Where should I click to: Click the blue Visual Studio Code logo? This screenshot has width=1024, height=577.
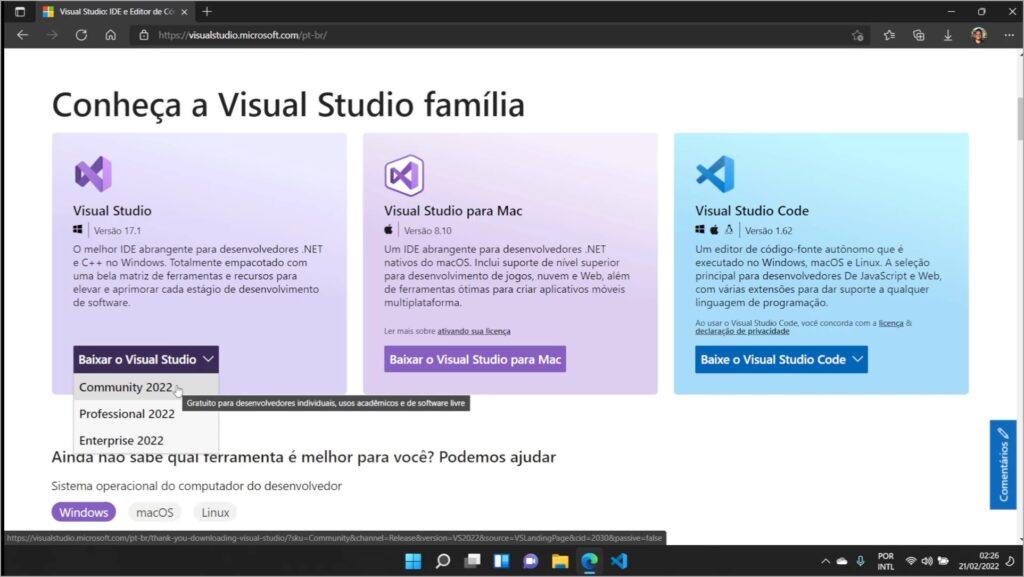[716, 174]
